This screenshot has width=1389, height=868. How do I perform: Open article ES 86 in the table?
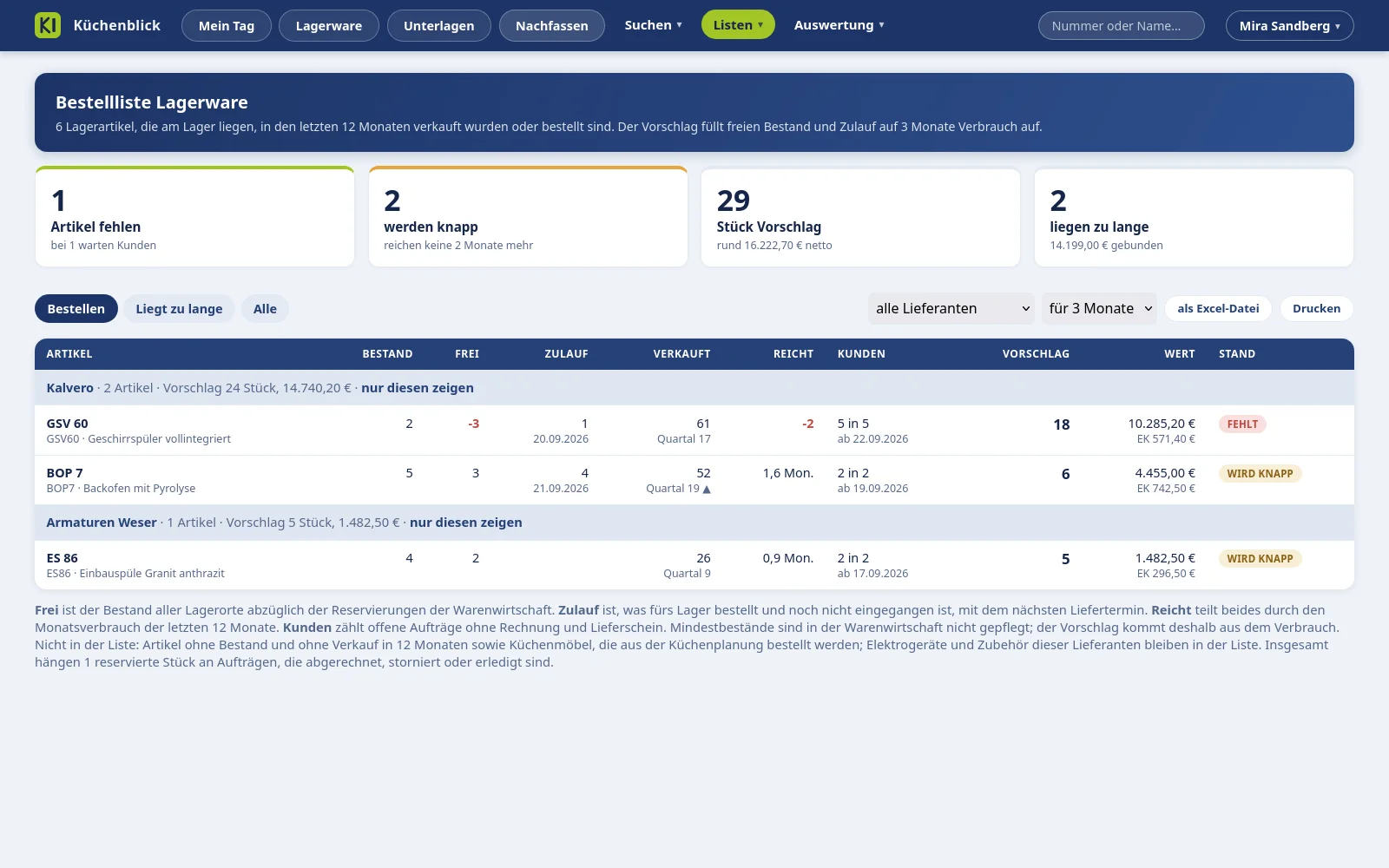point(63,558)
